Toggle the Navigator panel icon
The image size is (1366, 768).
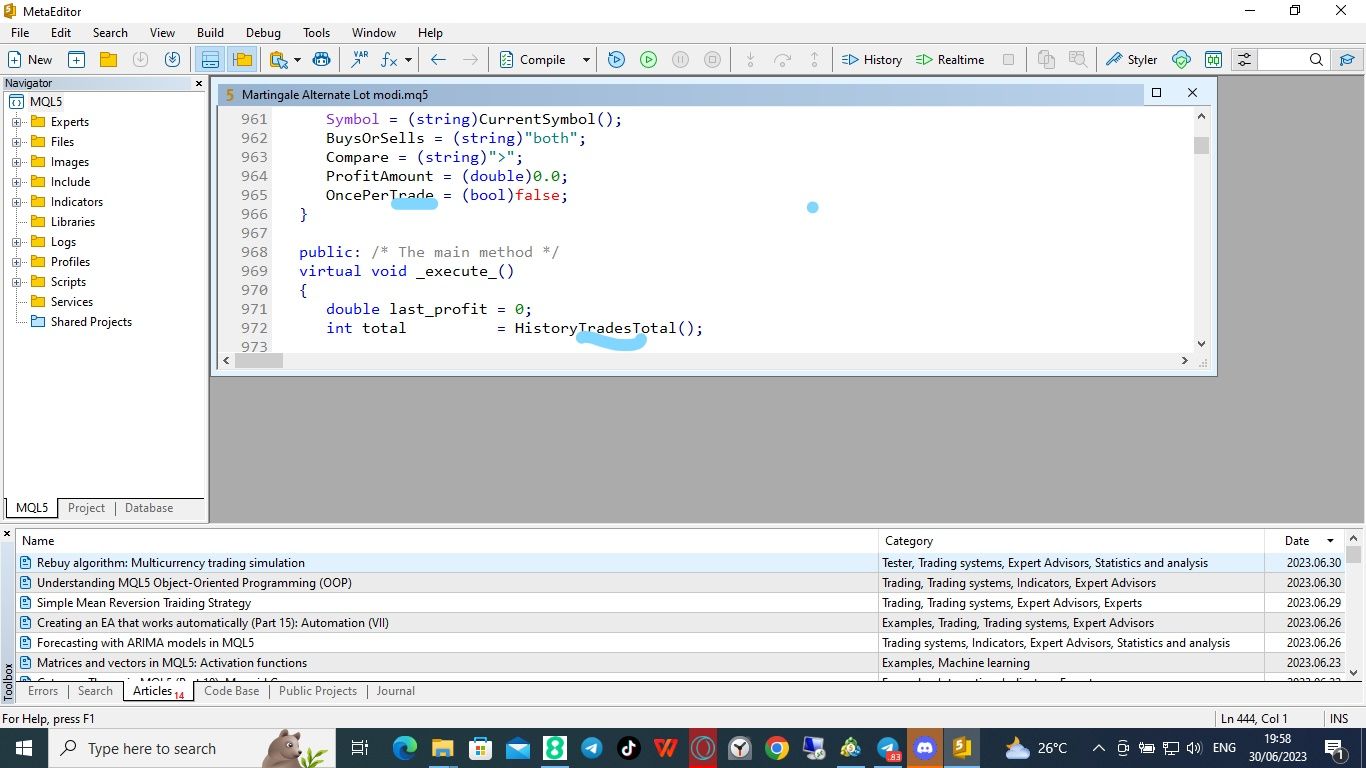click(x=241, y=60)
